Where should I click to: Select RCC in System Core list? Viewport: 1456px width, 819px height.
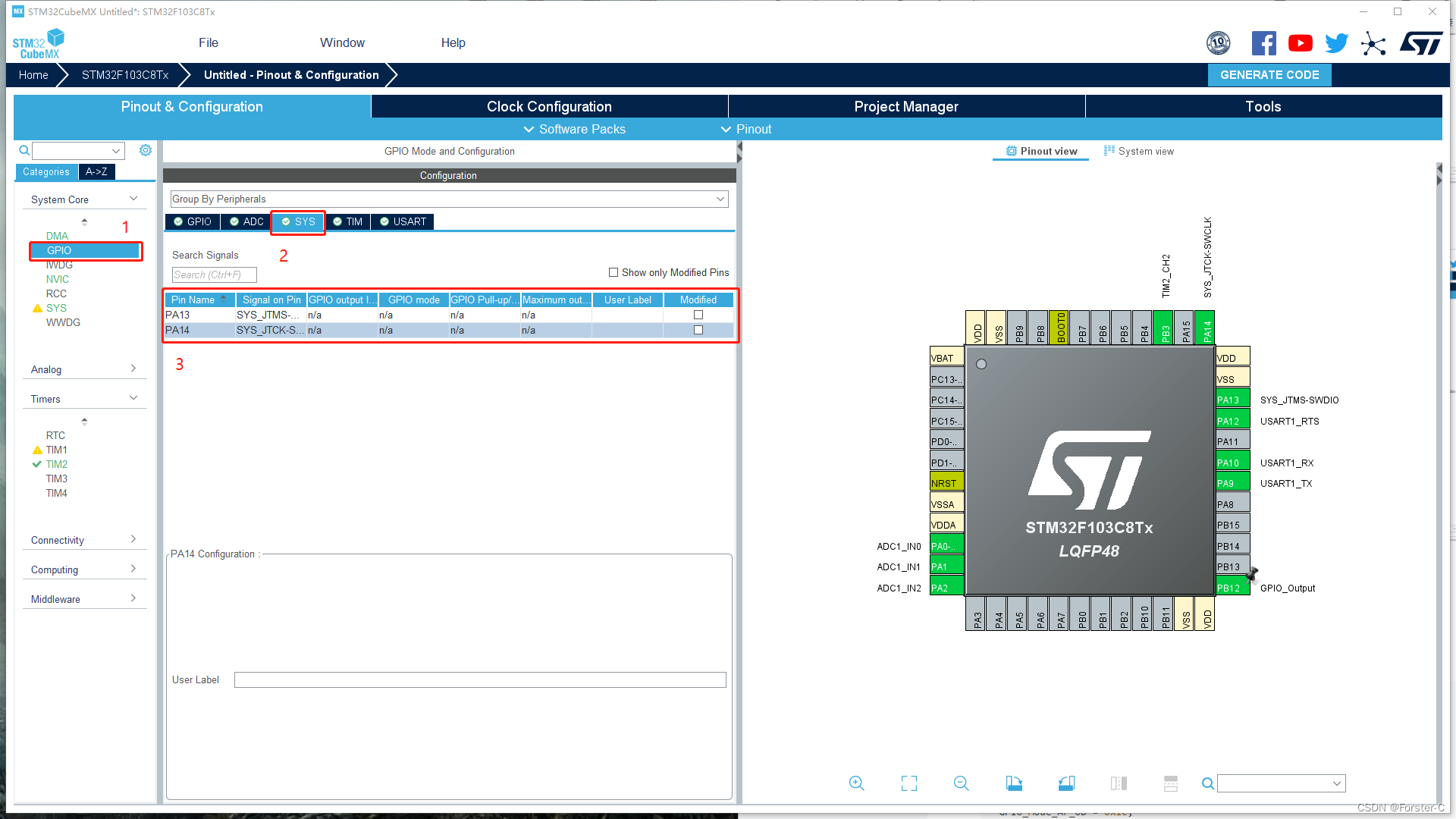[56, 293]
